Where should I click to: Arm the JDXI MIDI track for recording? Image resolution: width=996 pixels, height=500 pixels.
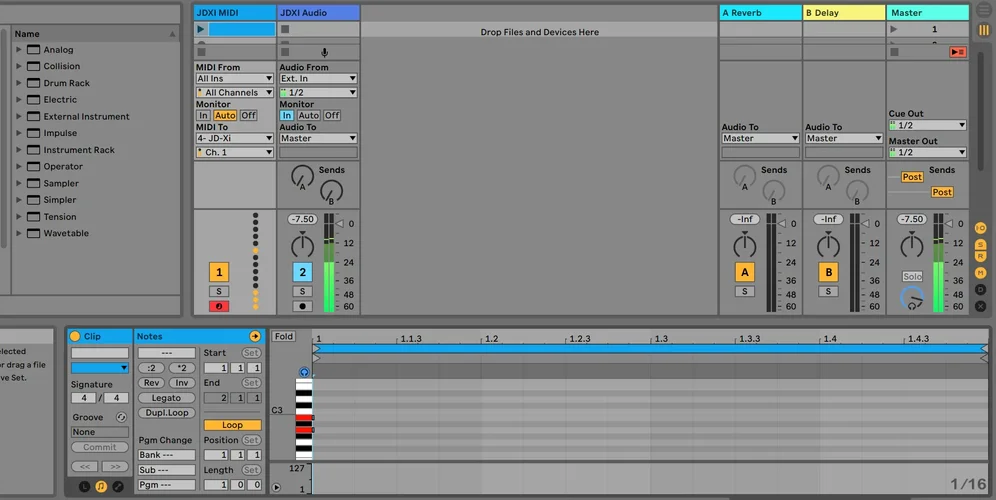219,306
